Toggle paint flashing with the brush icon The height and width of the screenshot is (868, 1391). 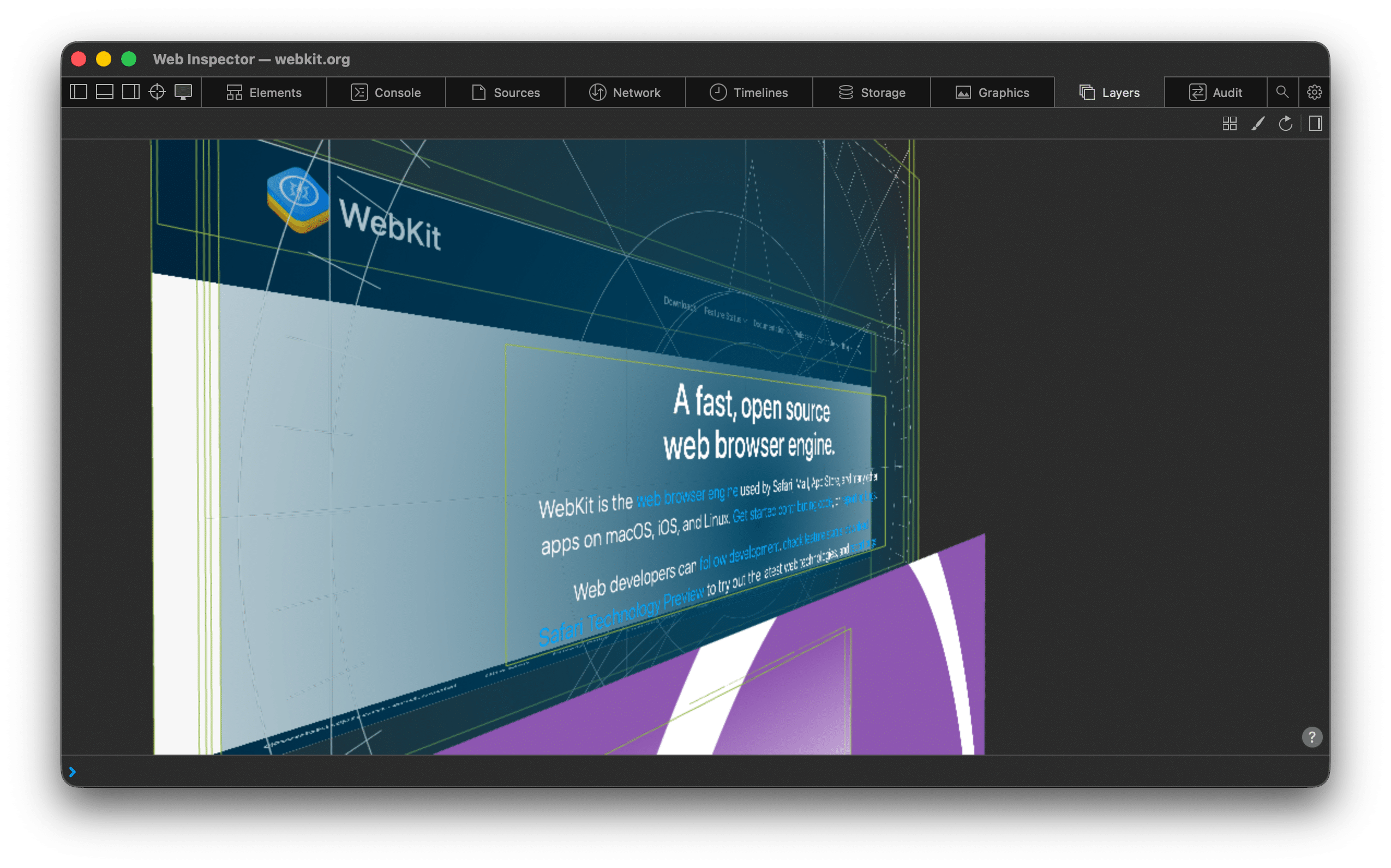1258,123
